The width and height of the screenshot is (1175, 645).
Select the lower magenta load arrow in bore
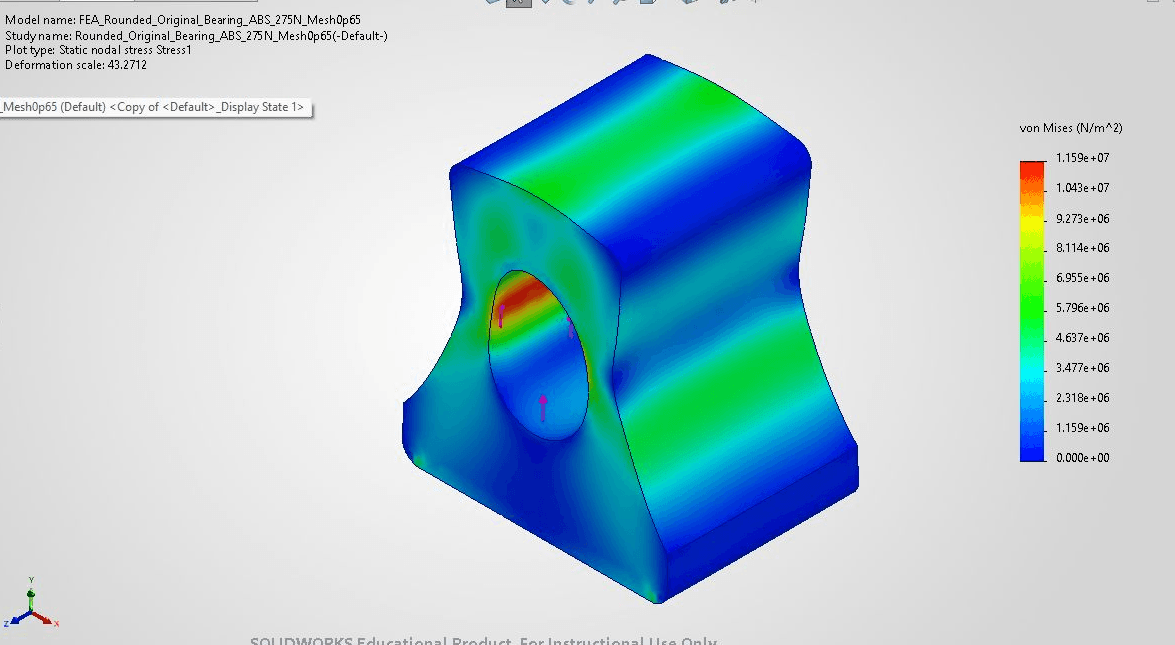click(x=543, y=408)
